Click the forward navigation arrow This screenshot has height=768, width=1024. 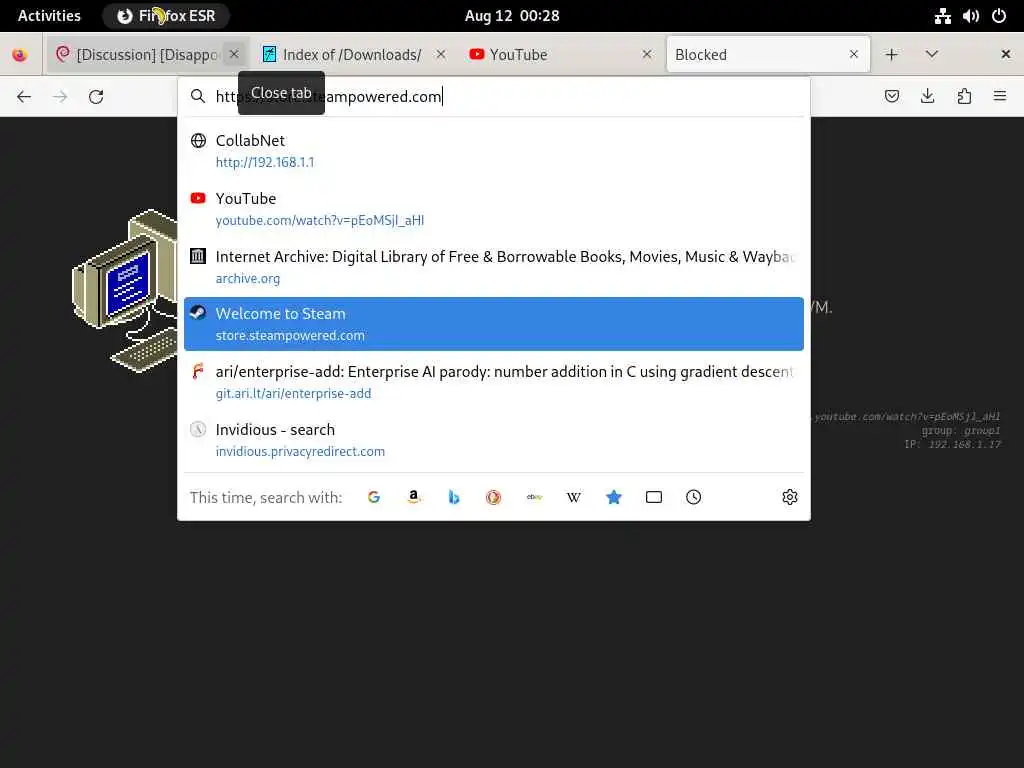60,97
